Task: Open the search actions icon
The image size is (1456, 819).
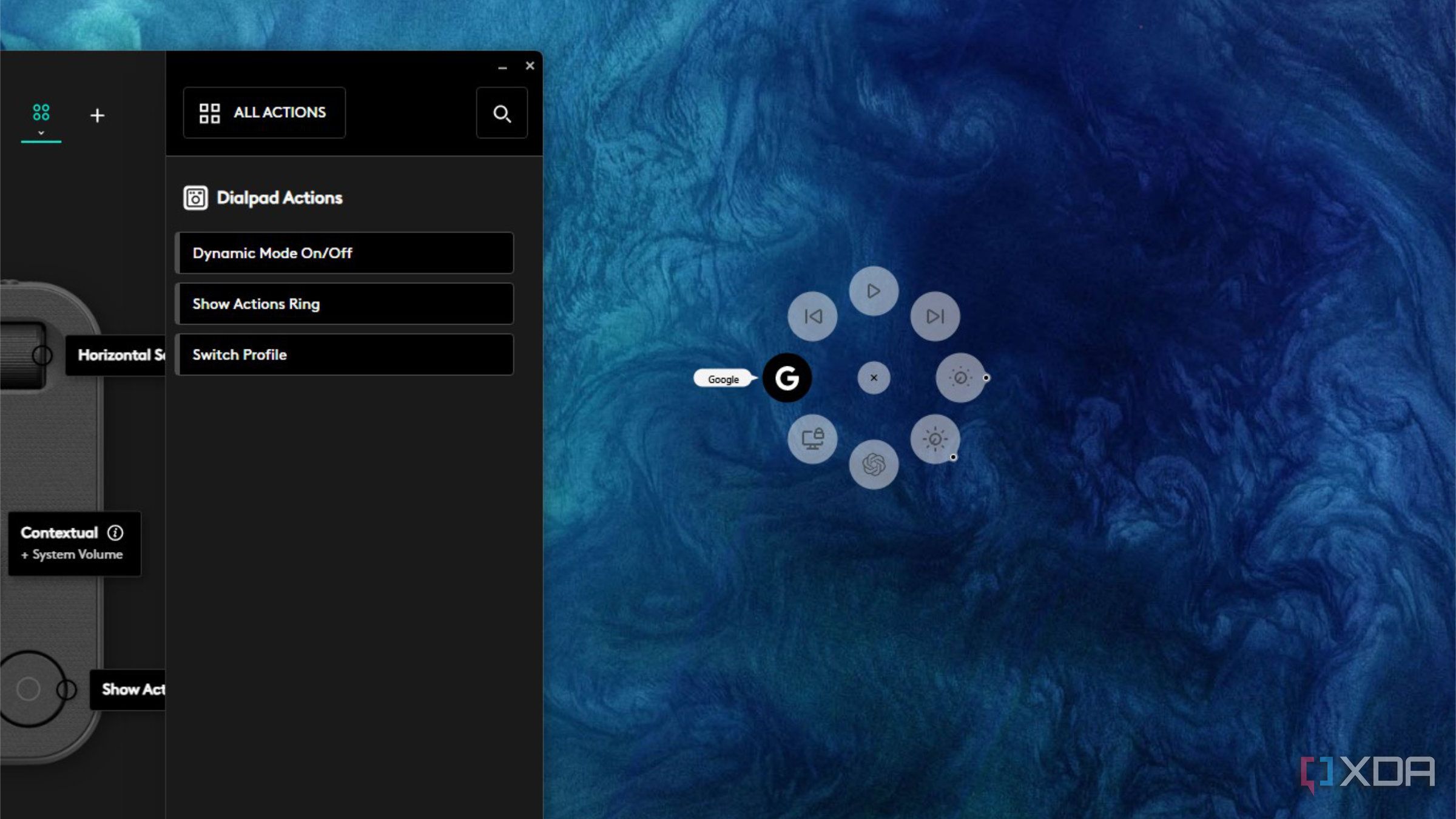Action: (502, 113)
